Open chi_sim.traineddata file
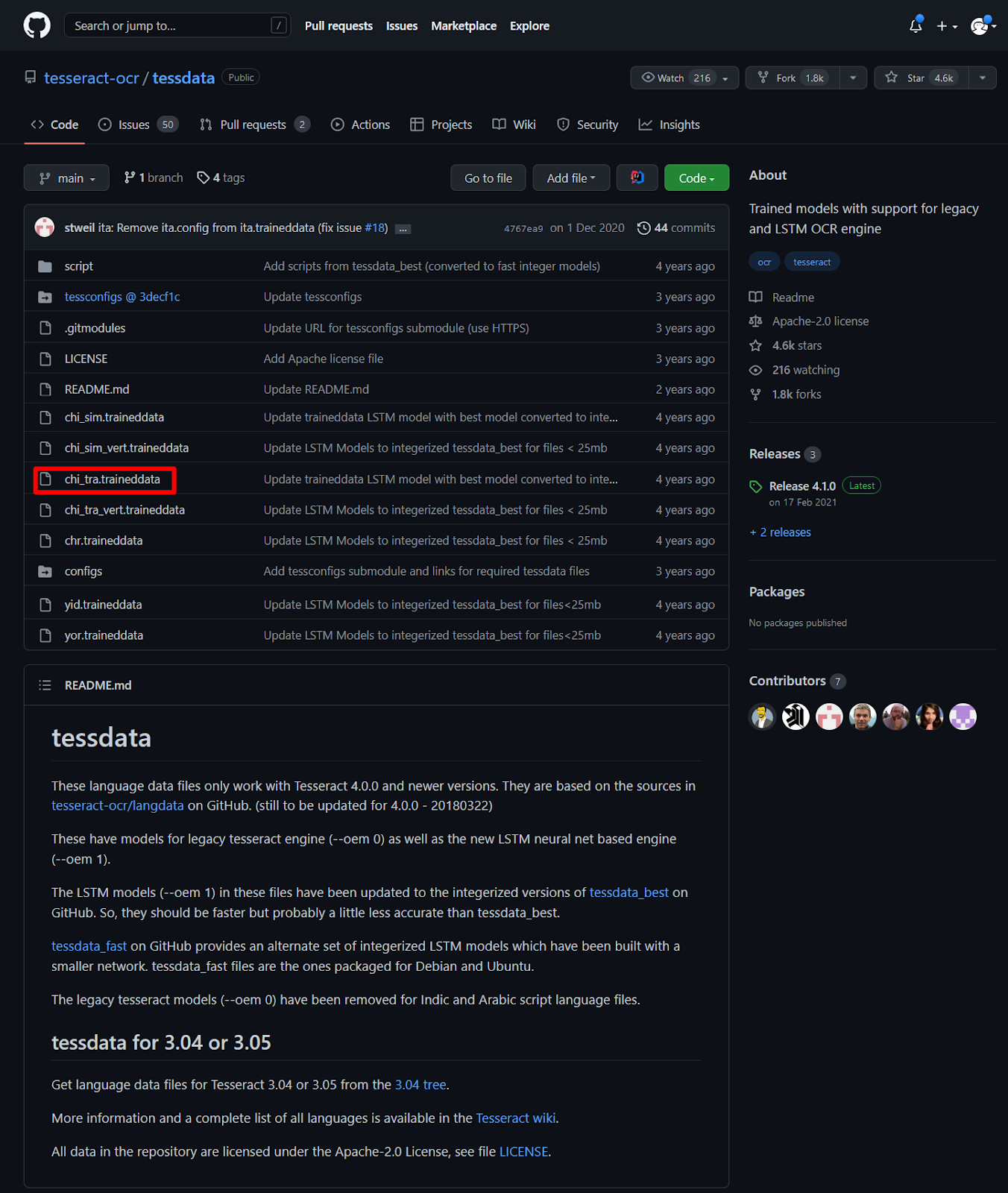This screenshot has width=1008, height=1193. click(114, 418)
